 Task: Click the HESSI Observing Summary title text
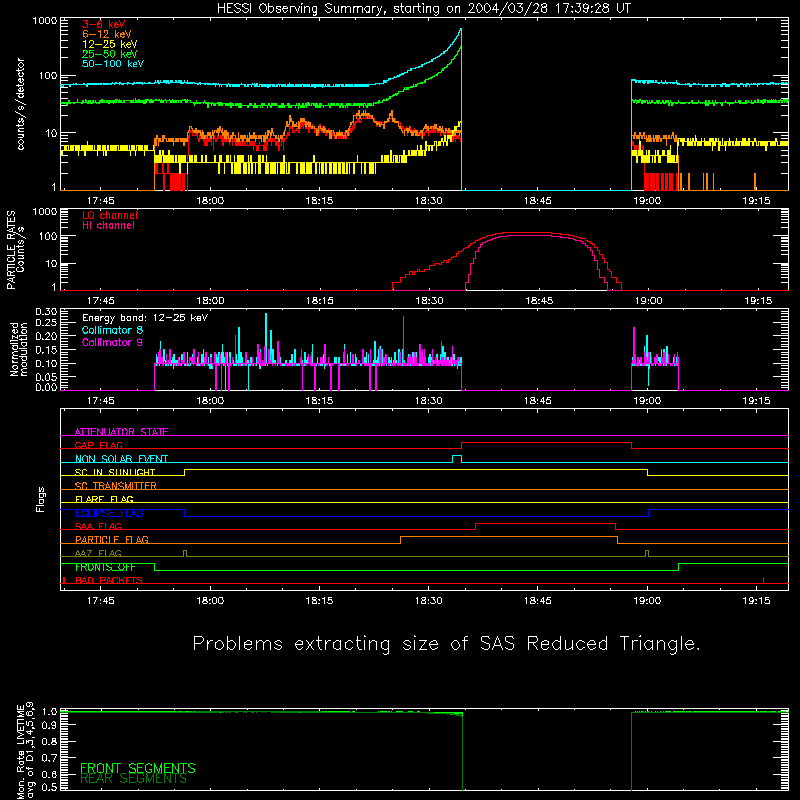(424, 8)
